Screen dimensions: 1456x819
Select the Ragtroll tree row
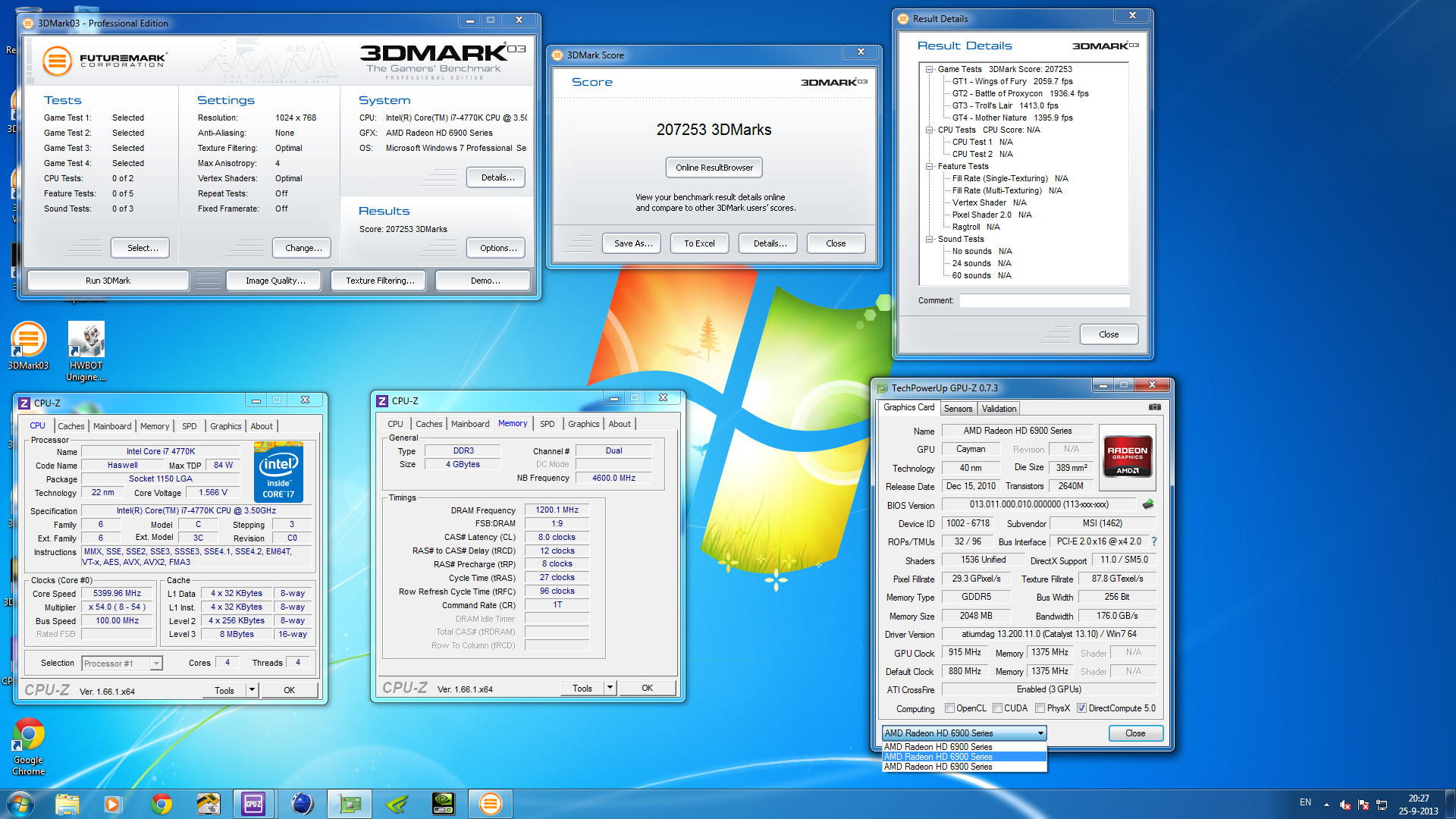(976, 227)
